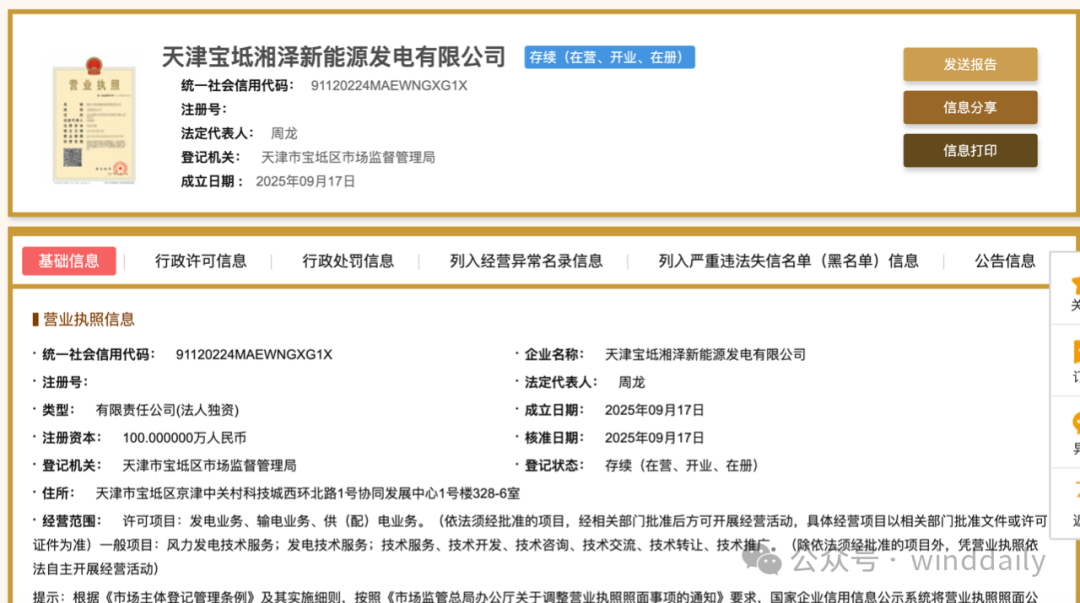View the 公告信息 tab
This screenshot has width=1080, height=603.
tap(1005, 261)
